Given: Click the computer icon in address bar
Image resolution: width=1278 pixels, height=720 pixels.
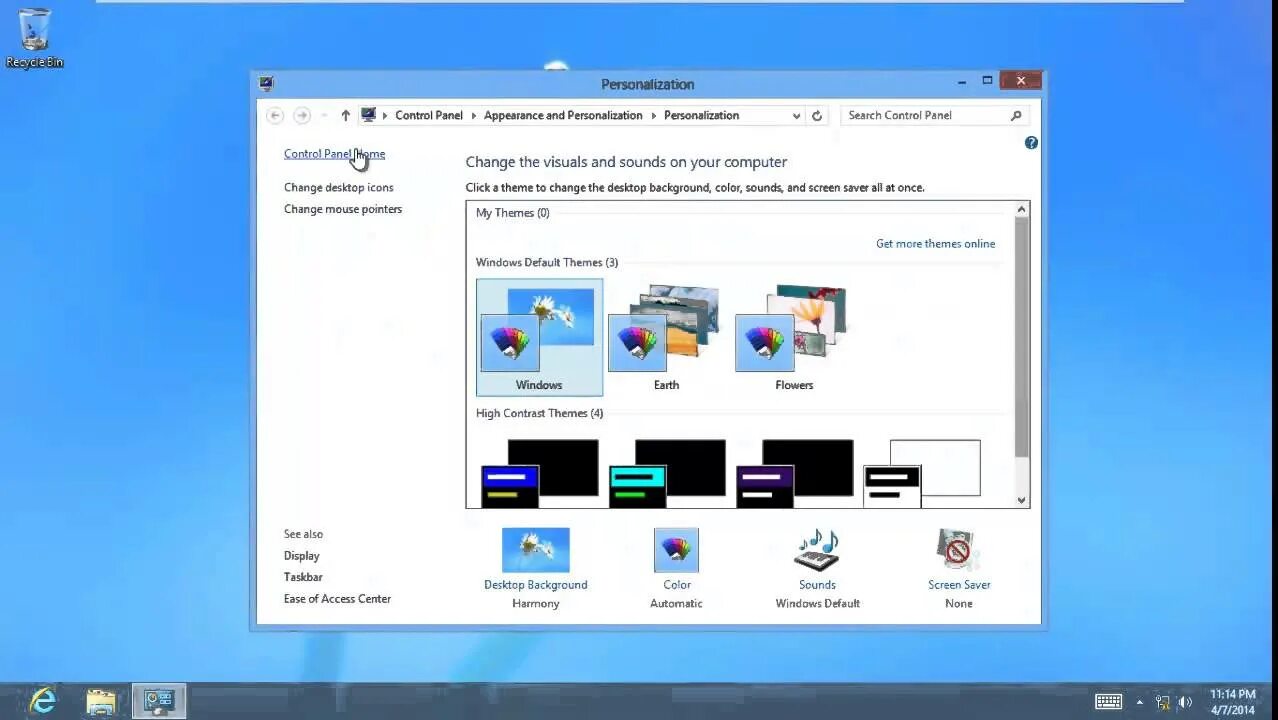Looking at the screenshot, I should click(x=368, y=115).
